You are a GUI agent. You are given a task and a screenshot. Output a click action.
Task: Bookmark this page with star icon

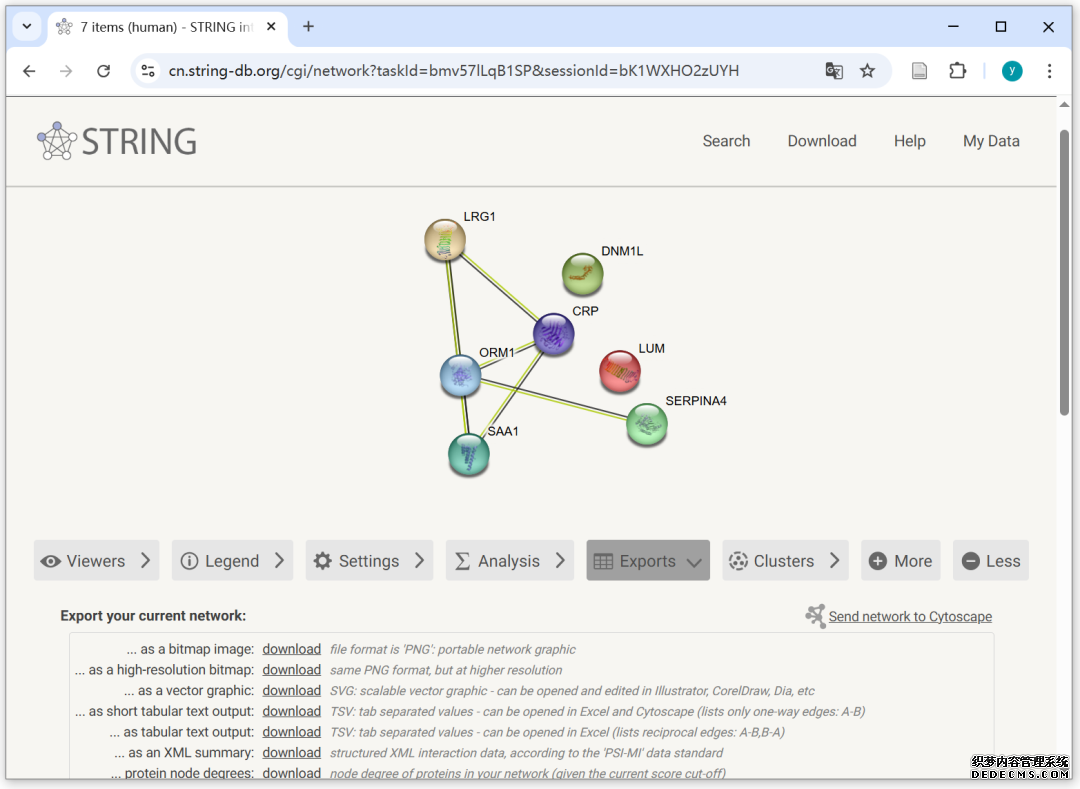pyautogui.click(x=867, y=71)
